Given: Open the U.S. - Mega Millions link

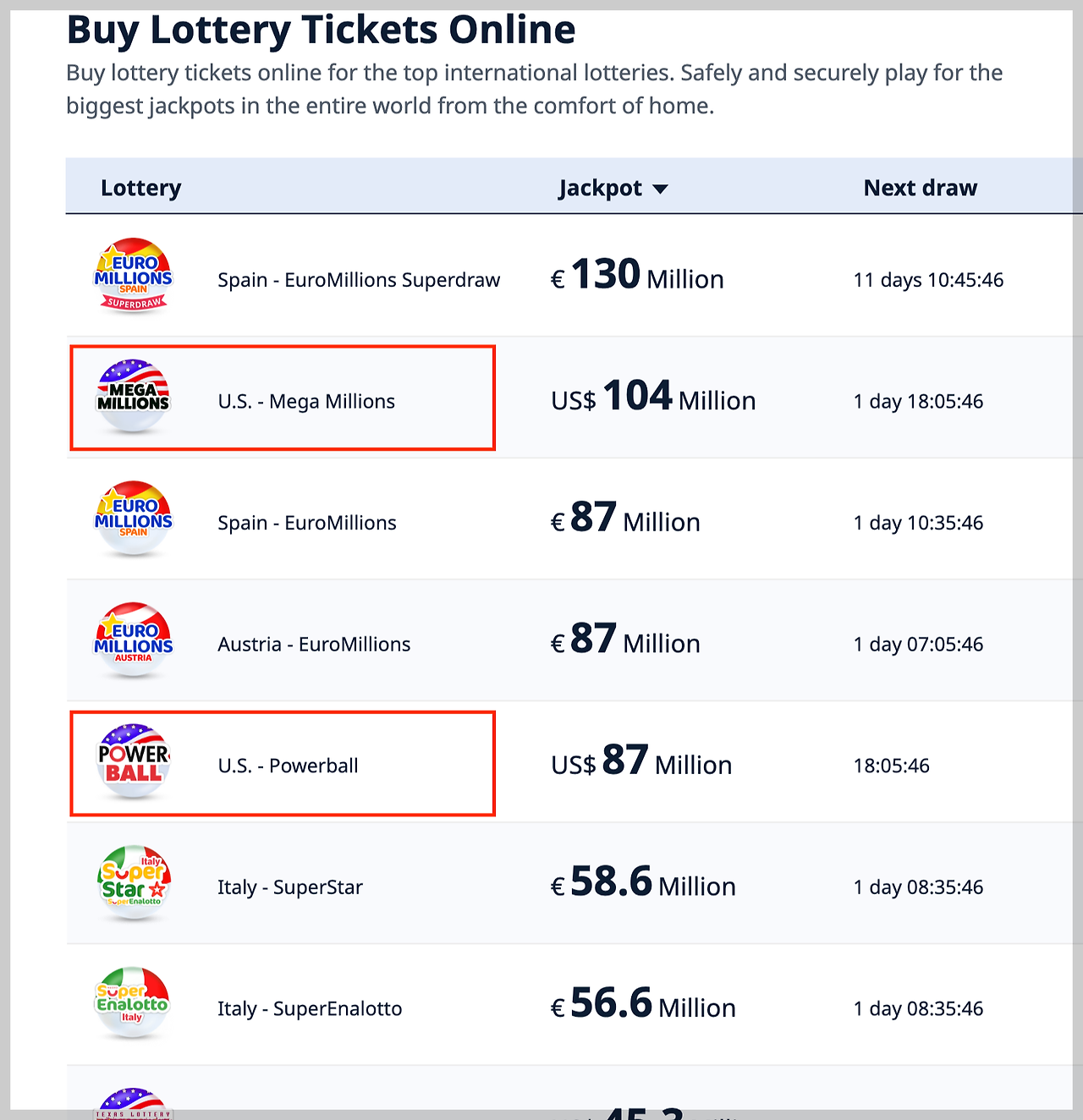Looking at the screenshot, I should point(306,401).
